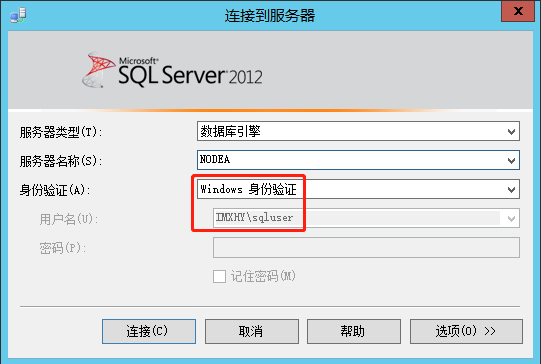541x364 pixels.
Task: Expand the 服务器名称 dropdown arrow
Action: point(511,160)
